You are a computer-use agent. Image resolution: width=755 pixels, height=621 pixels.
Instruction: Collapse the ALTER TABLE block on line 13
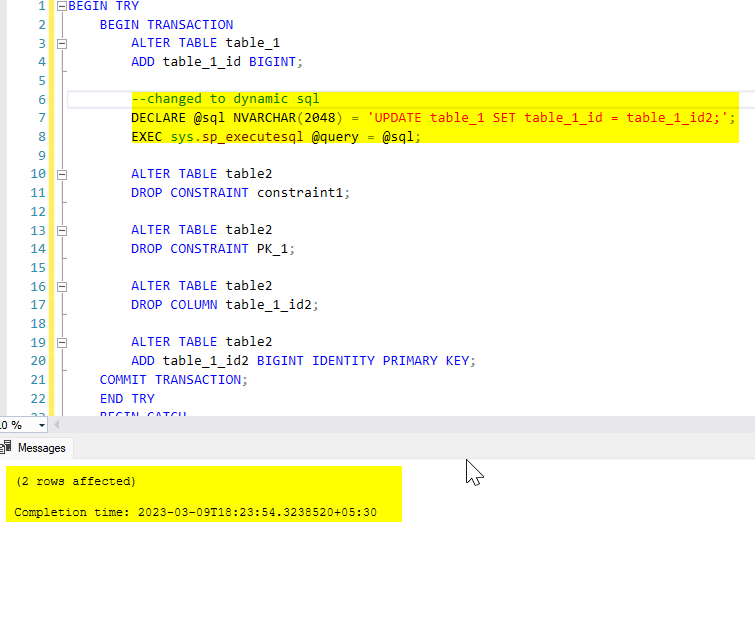point(62,231)
